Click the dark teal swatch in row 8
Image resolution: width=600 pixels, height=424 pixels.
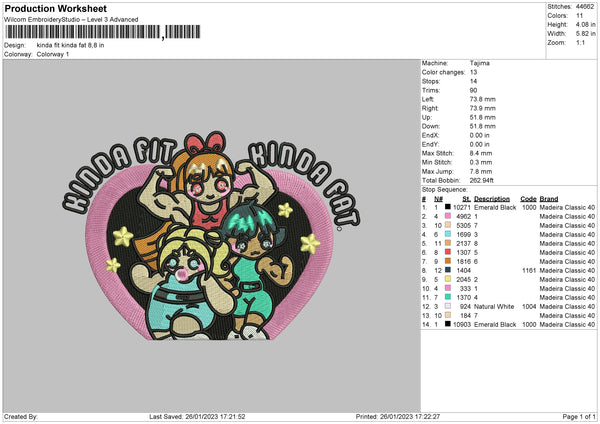click(447, 270)
